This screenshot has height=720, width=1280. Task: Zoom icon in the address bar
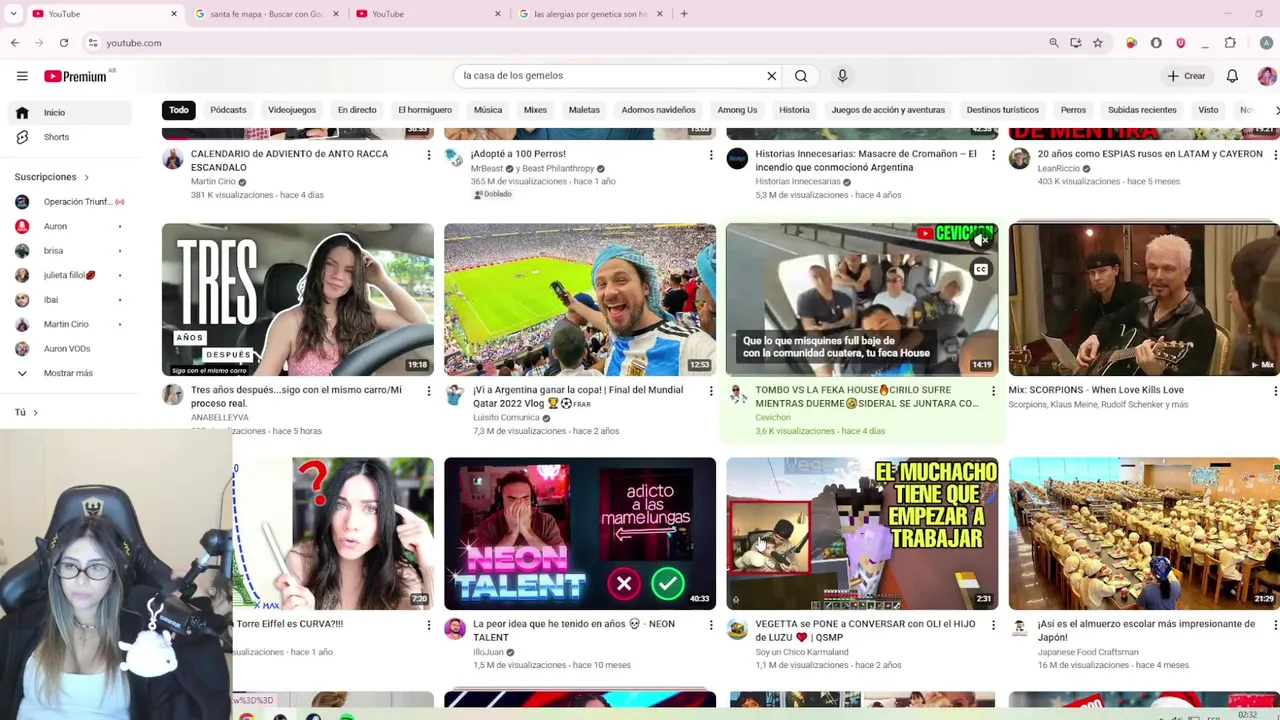point(1053,43)
